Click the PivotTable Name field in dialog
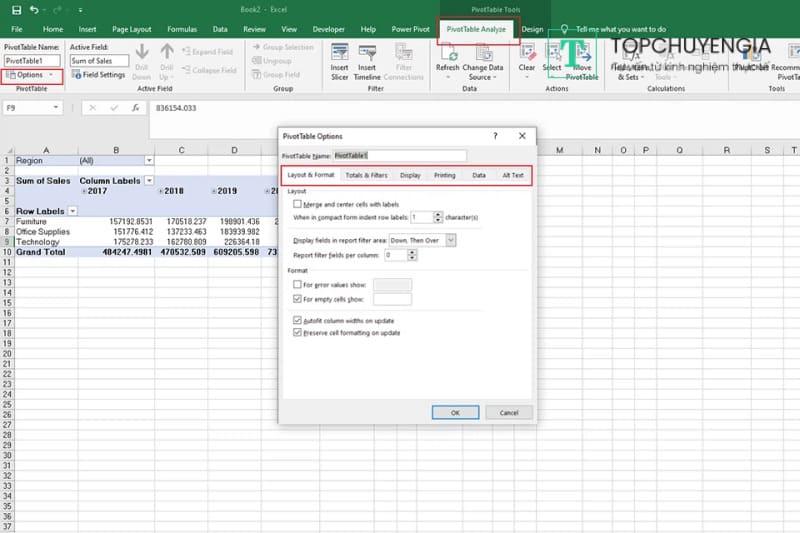Screen dimensions: 800x533 (398, 155)
